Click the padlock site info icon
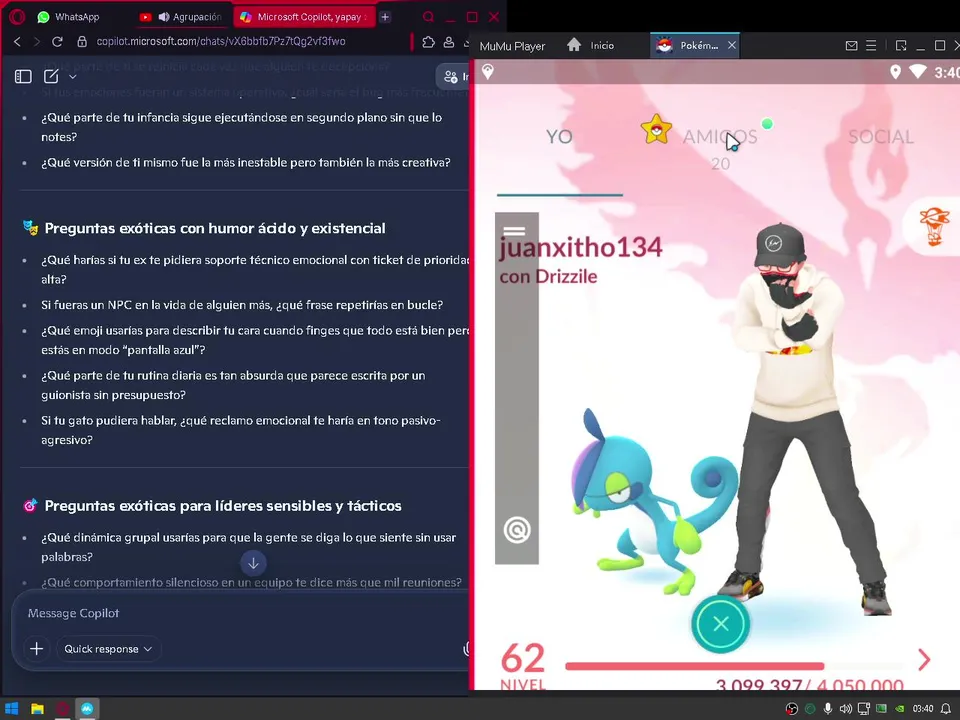 pyautogui.click(x=81, y=42)
